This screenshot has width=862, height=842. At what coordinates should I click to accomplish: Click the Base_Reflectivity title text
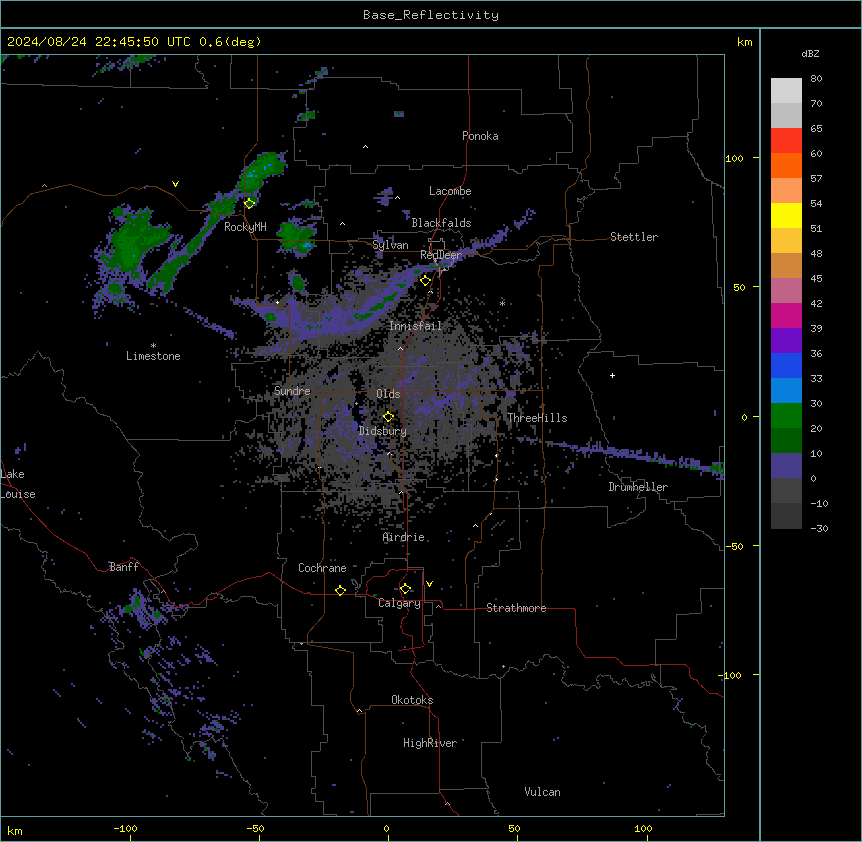pyautogui.click(x=431, y=15)
